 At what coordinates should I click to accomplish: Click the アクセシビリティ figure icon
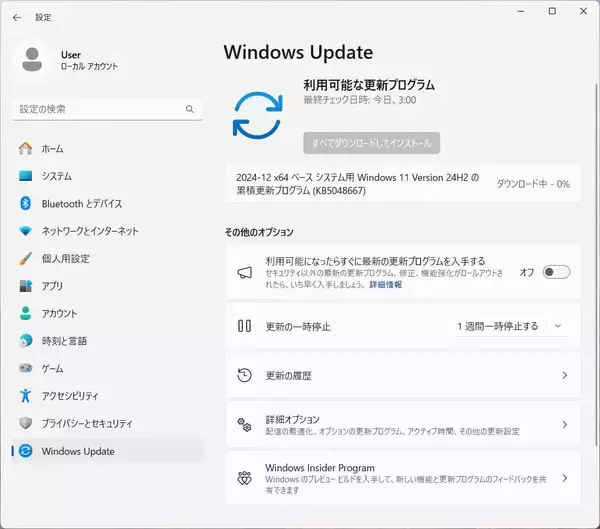(26, 396)
